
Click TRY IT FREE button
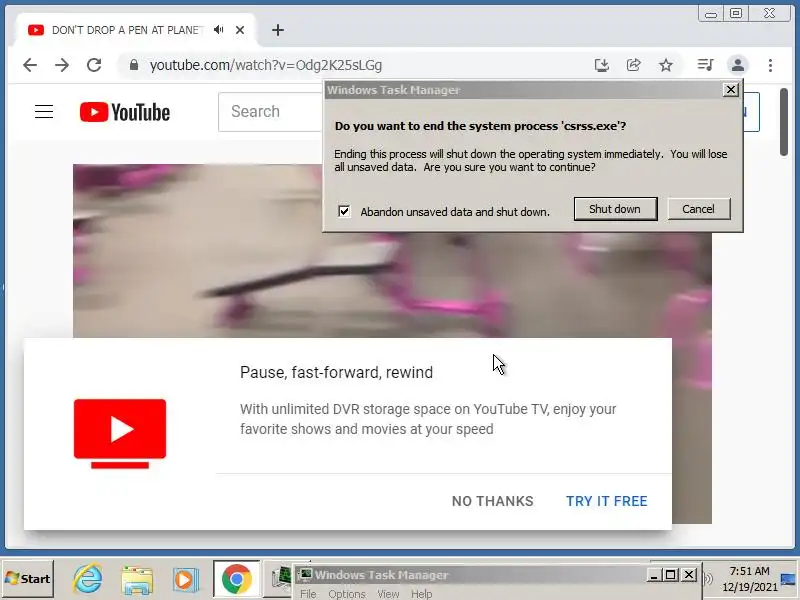point(607,501)
